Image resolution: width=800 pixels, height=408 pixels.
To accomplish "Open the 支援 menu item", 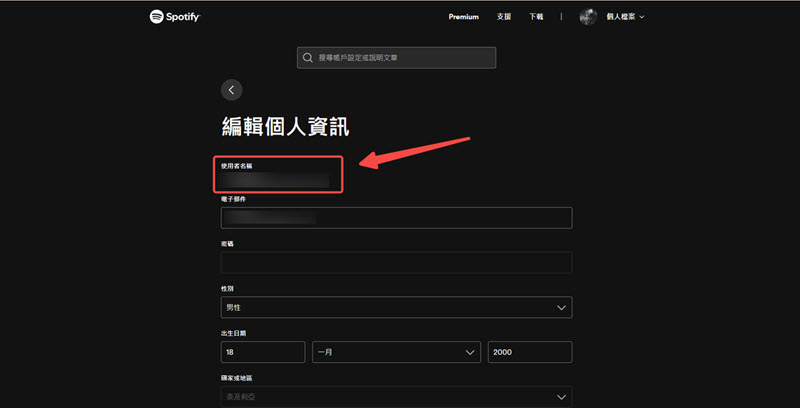I will [x=504, y=17].
